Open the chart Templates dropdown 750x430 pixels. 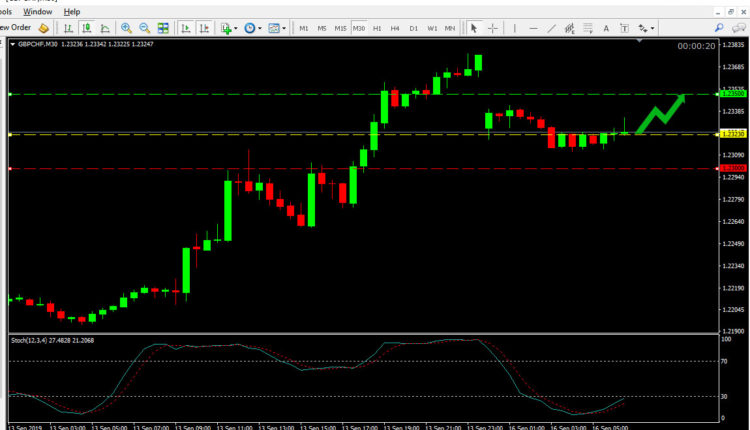click(277, 28)
